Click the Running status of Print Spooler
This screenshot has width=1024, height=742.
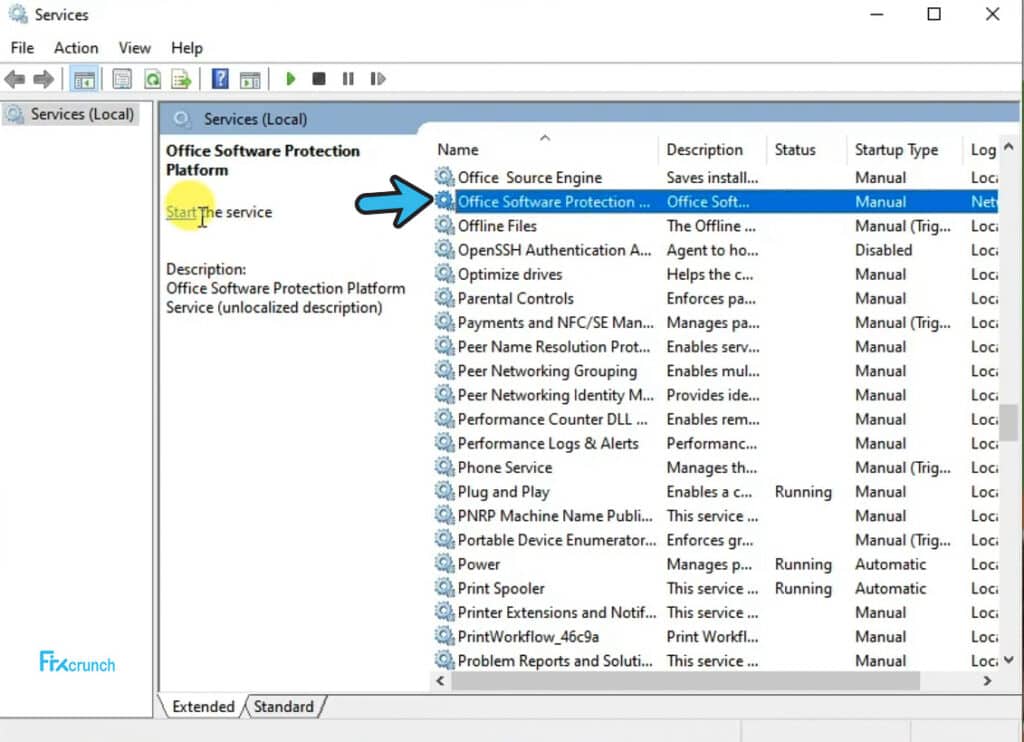pos(803,588)
